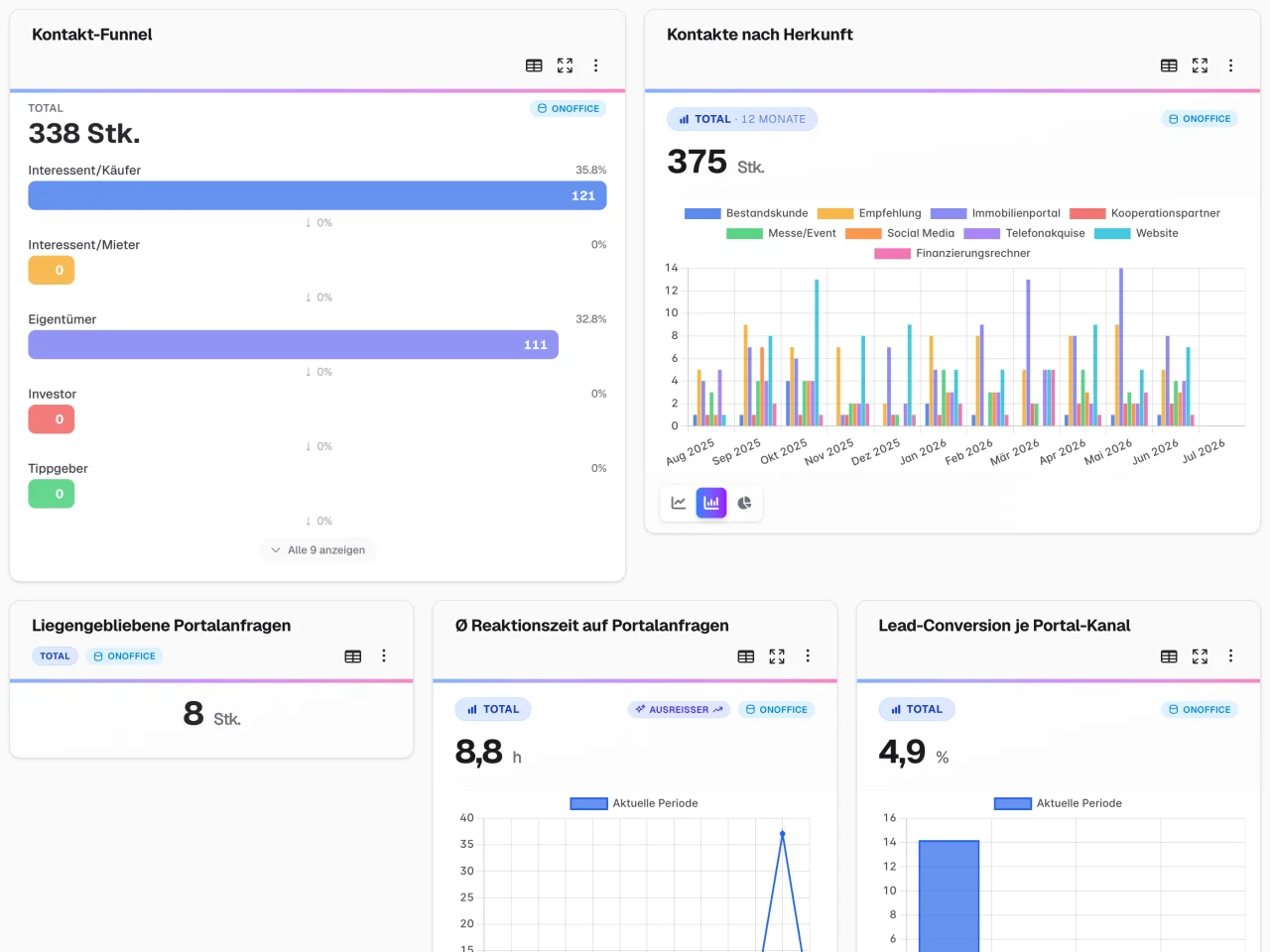Select TOTAL badge in Lead-Conversion card
Viewport: 1270px width, 952px height.
click(x=917, y=709)
